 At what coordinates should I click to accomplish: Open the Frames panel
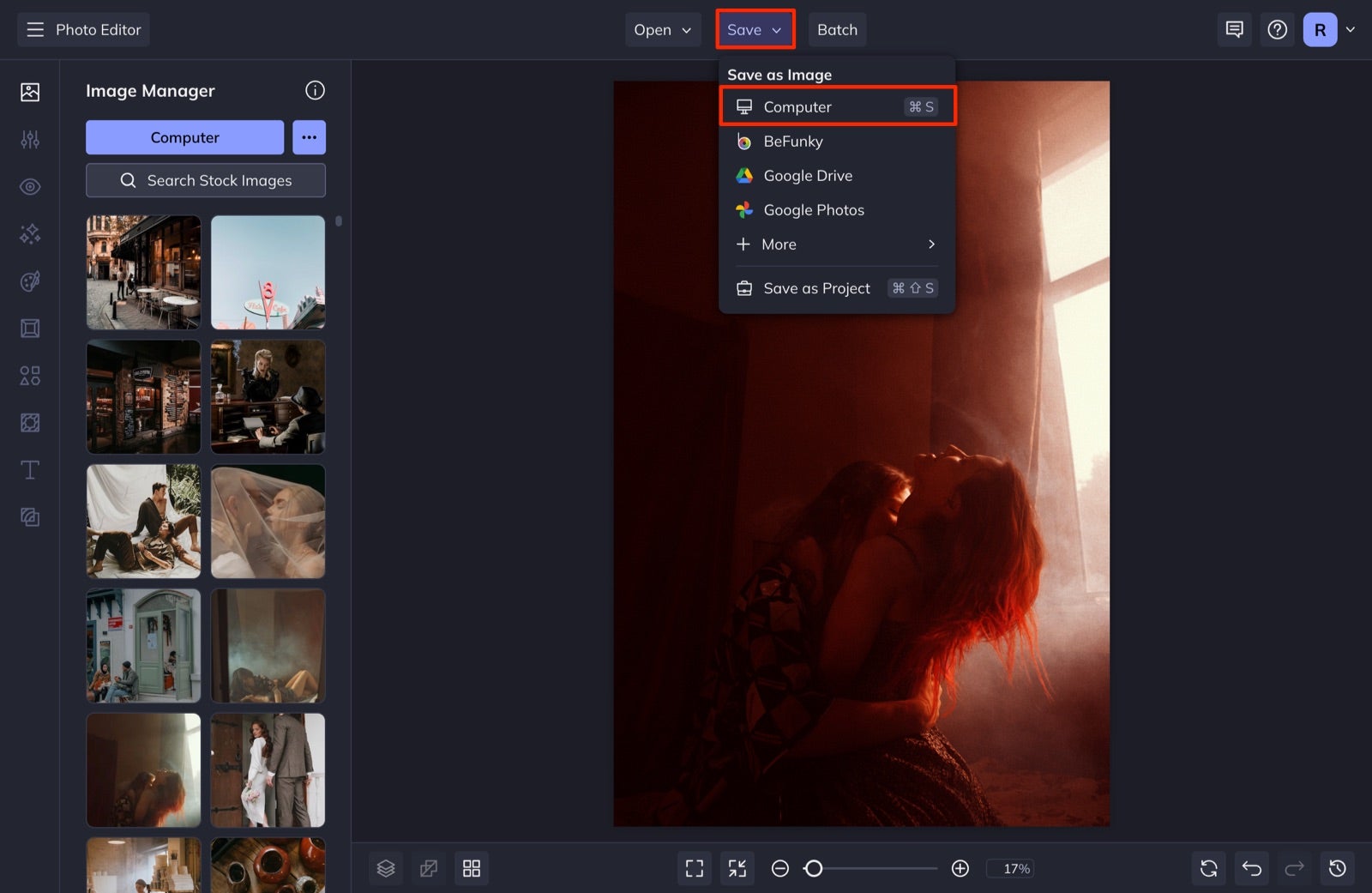click(30, 328)
